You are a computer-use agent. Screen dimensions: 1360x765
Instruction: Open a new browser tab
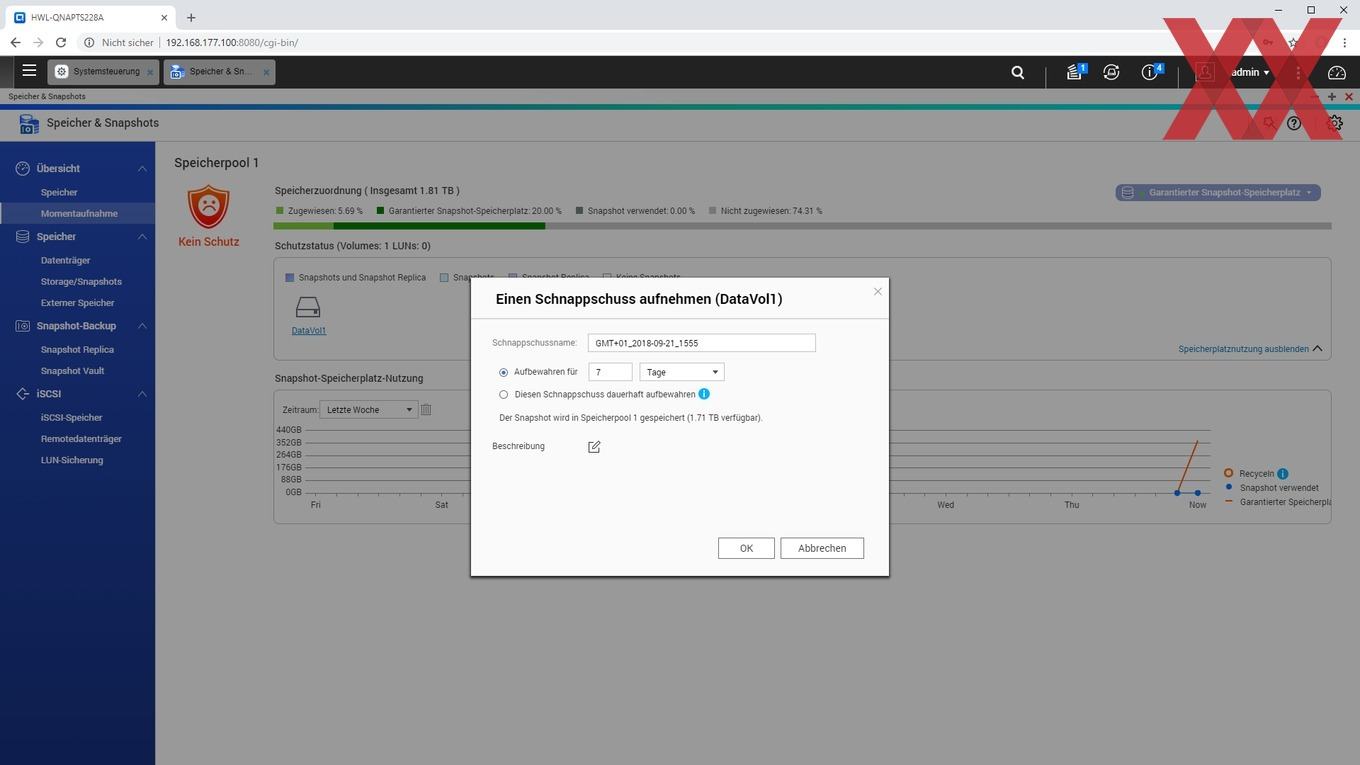coord(191,17)
